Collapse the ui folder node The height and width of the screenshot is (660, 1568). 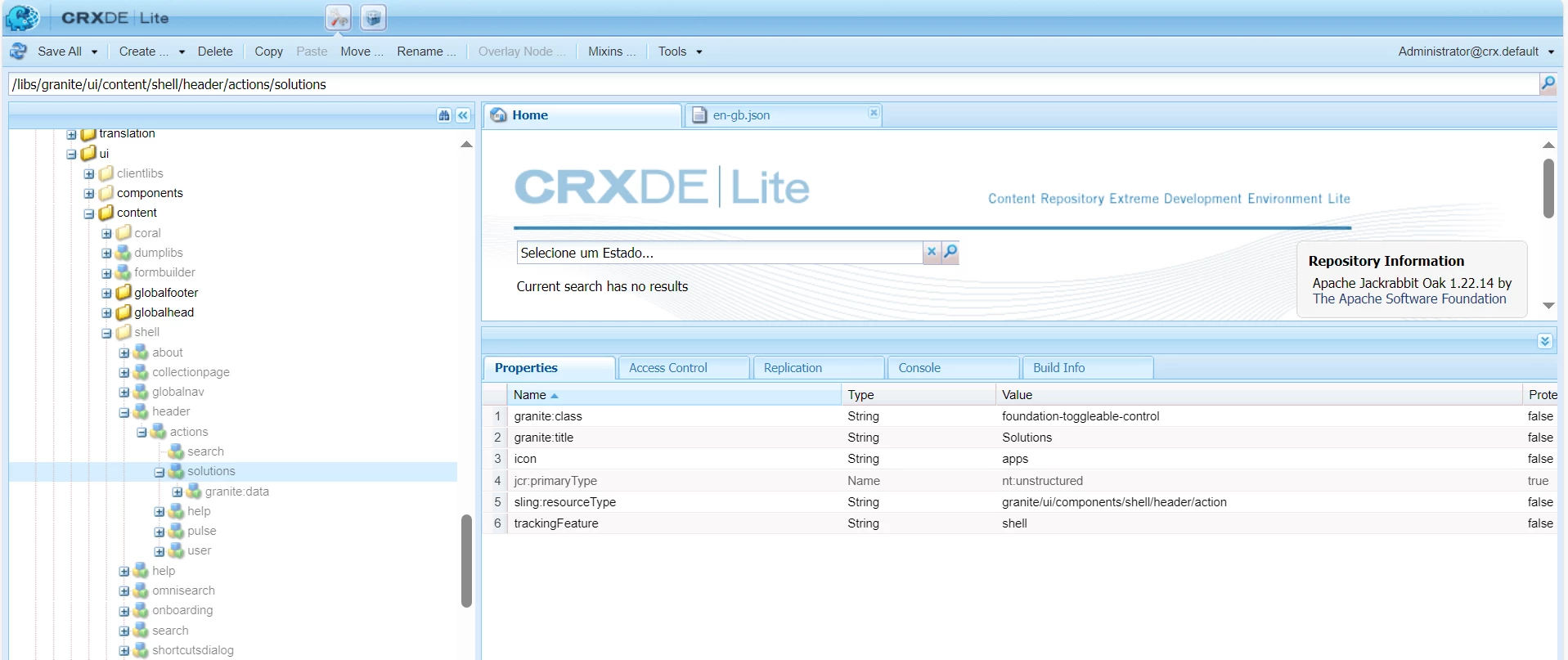tap(71, 154)
